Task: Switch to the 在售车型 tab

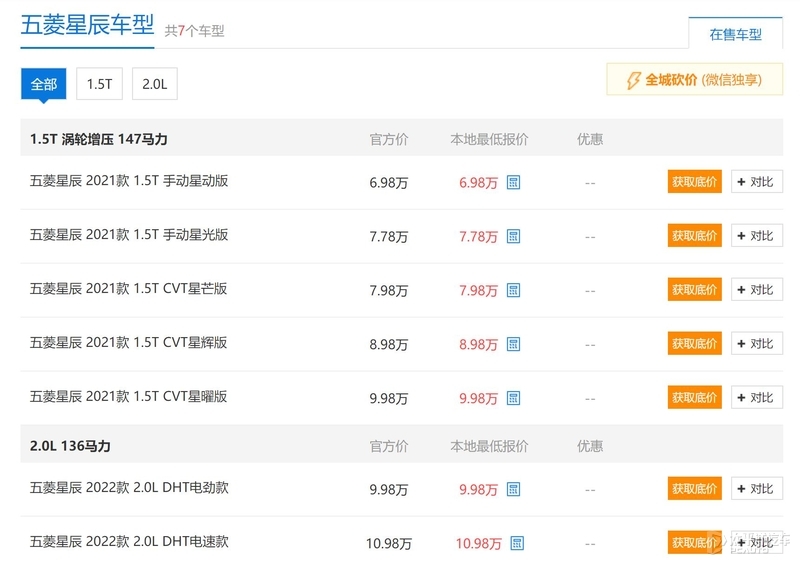Action: [735, 34]
